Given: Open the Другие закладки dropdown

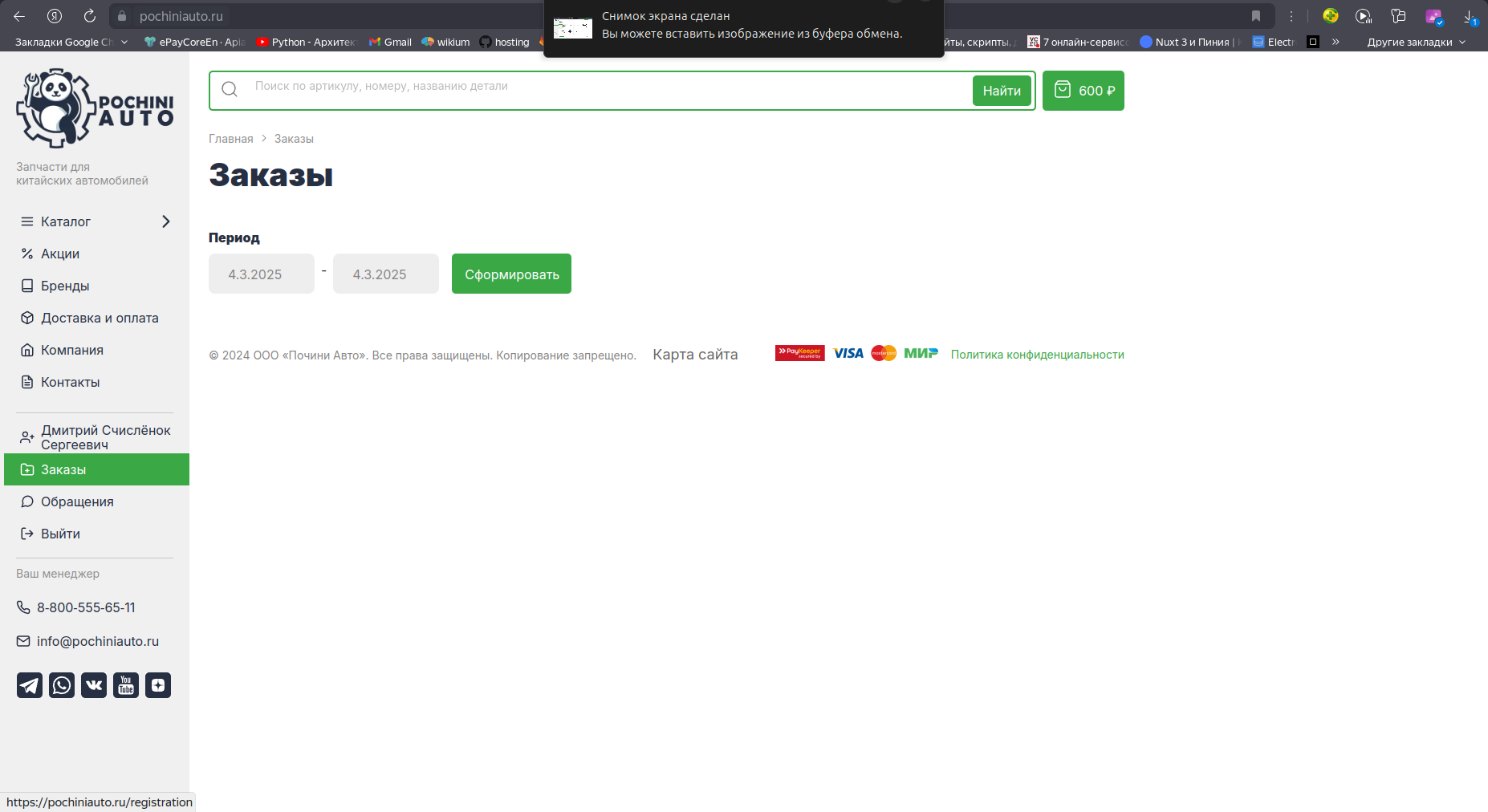Looking at the screenshot, I should point(1417,42).
